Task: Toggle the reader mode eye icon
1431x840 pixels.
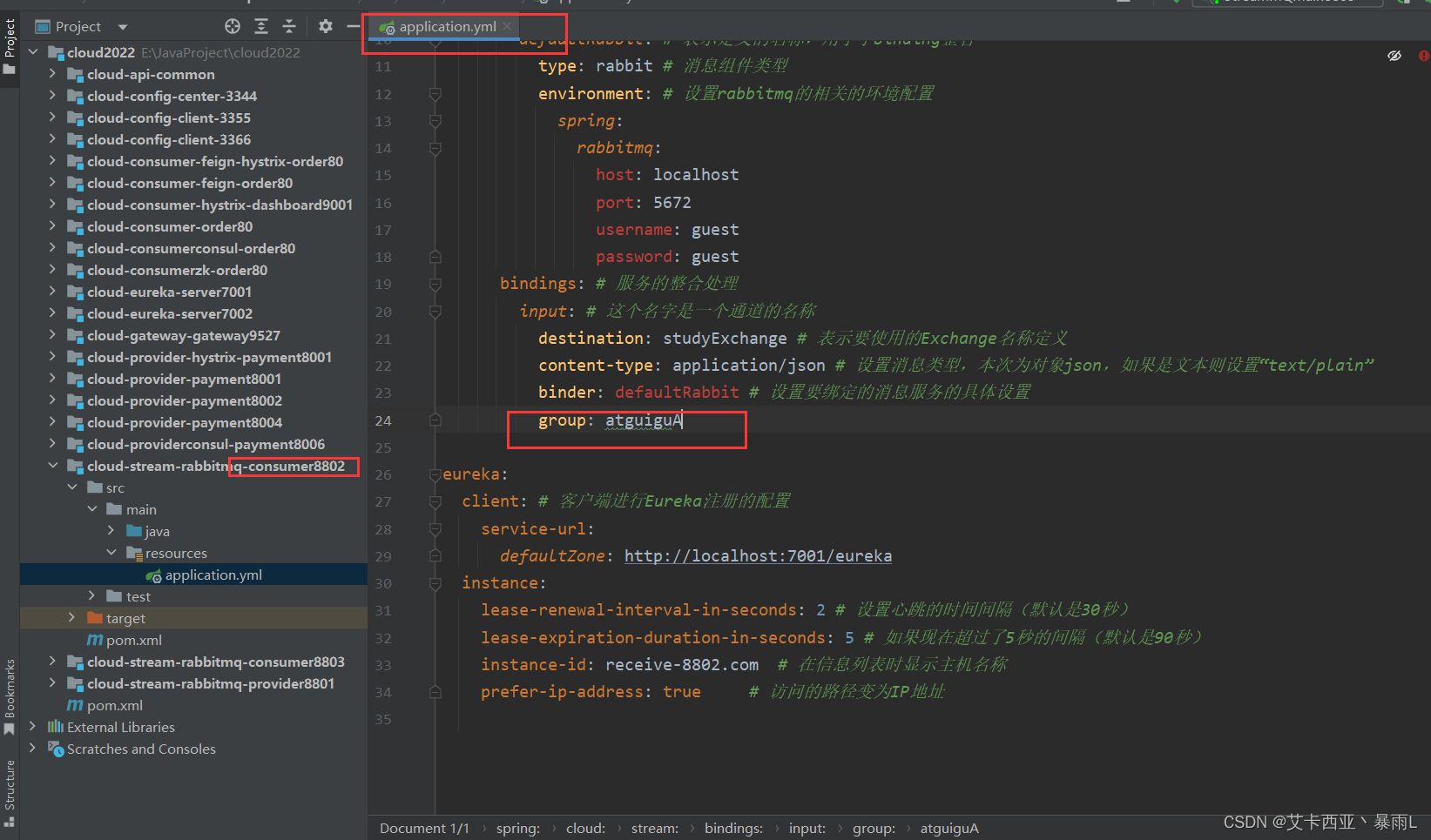Action: click(x=1394, y=56)
